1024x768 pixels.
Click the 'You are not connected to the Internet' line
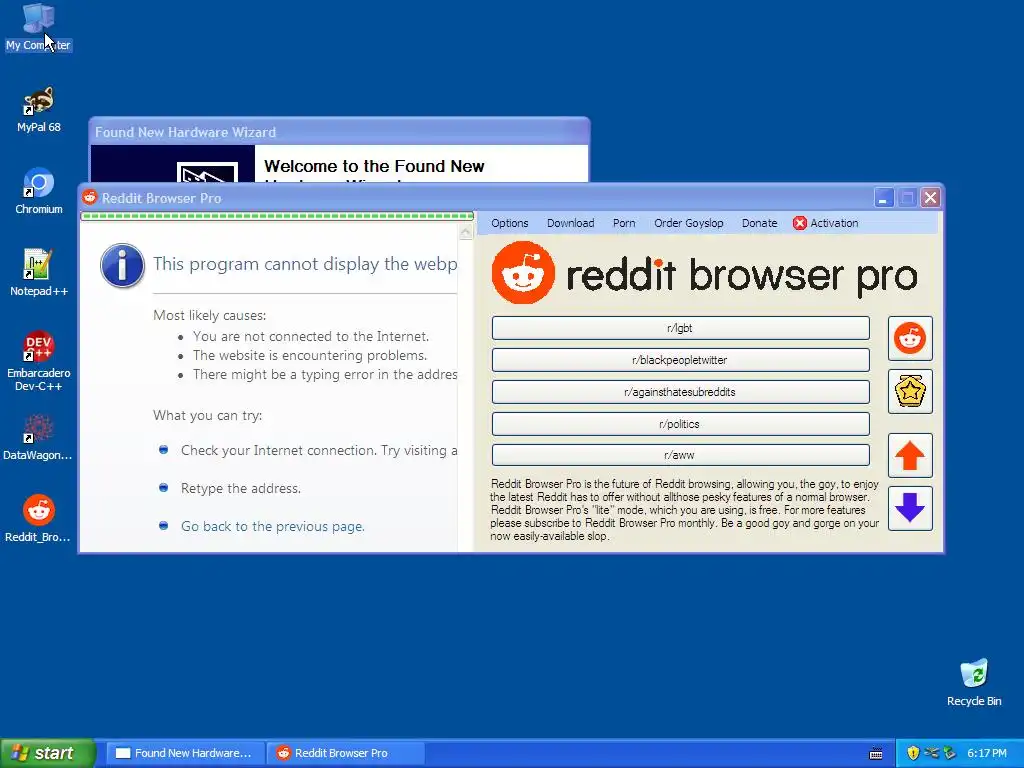pos(311,336)
